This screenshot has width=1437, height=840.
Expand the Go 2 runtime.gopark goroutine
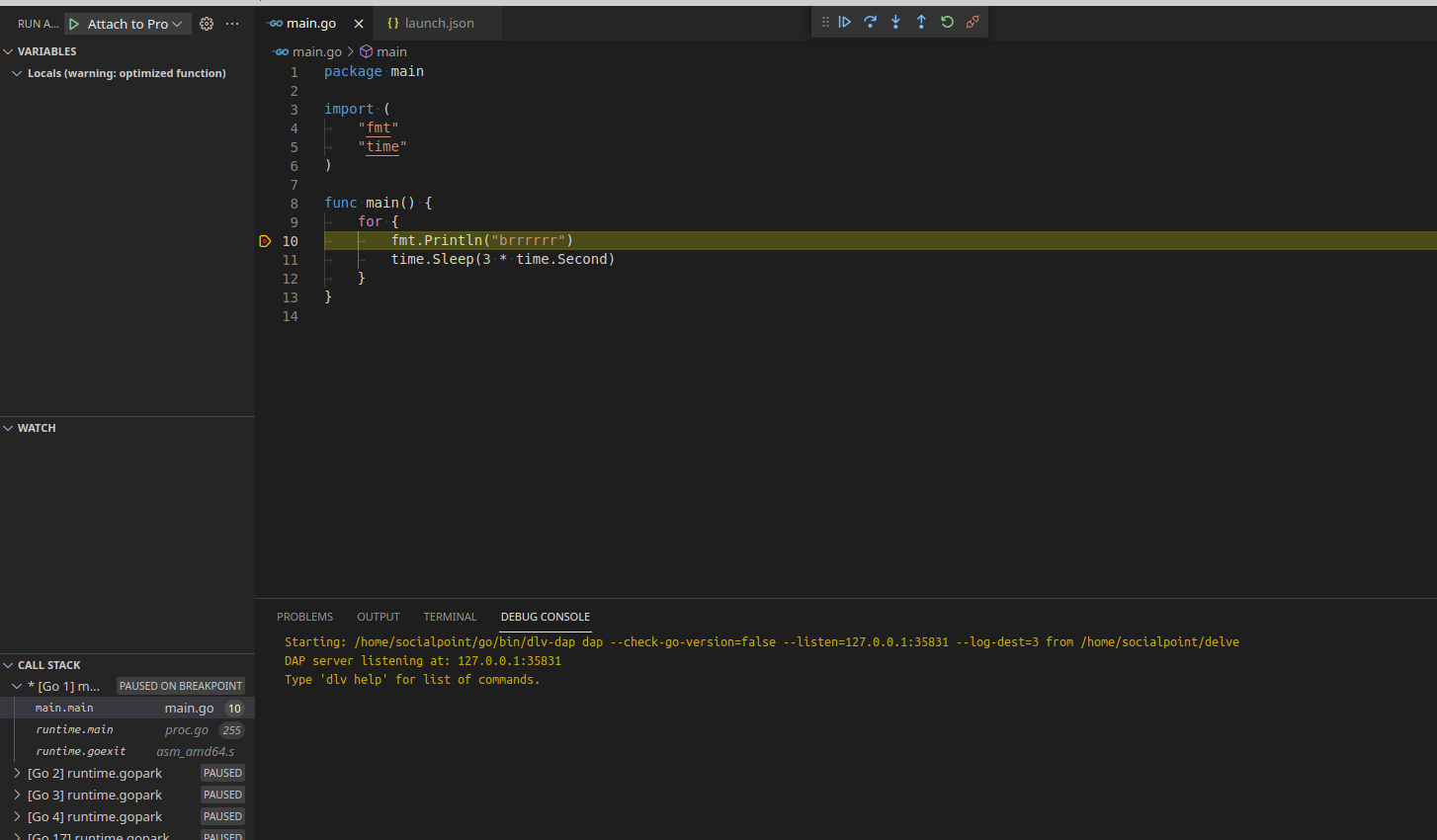(x=17, y=773)
